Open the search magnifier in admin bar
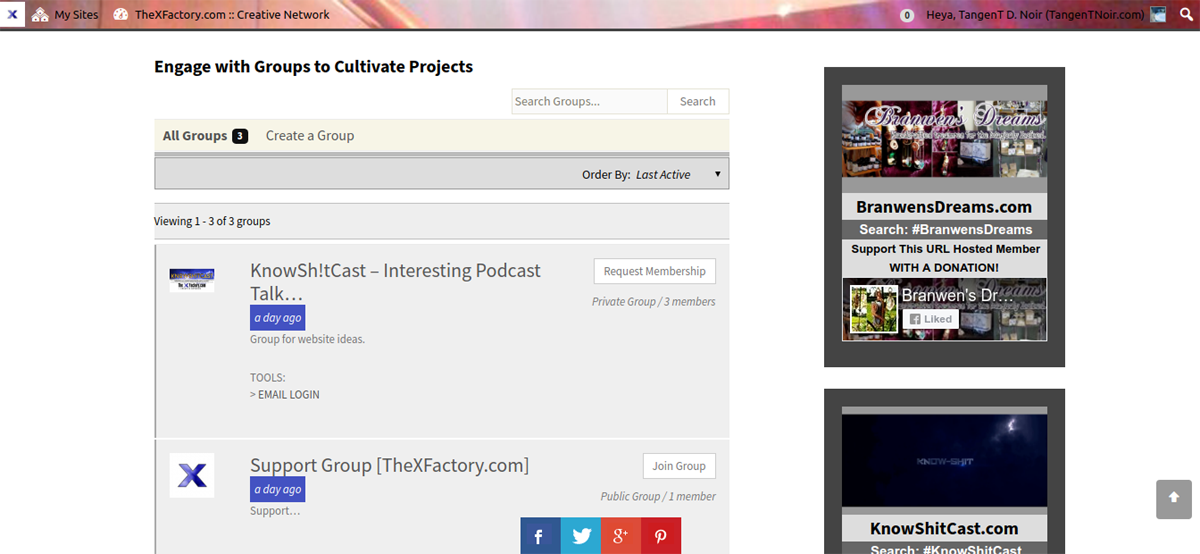Image resolution: width=1200 pixels, height=554 pixels. [1186, 15]
